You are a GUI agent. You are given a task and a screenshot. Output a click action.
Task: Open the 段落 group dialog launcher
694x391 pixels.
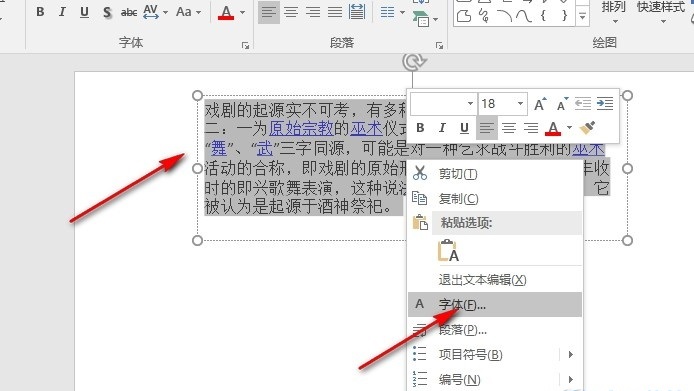[439, 45]
